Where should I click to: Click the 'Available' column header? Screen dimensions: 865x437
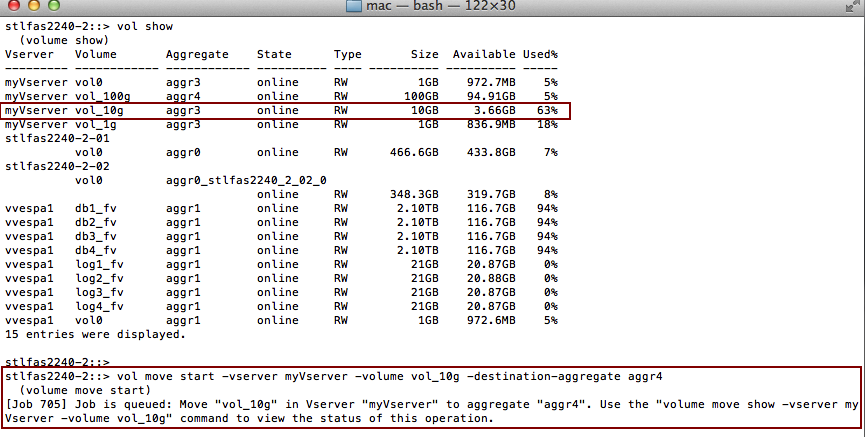(x=484, y=55)
